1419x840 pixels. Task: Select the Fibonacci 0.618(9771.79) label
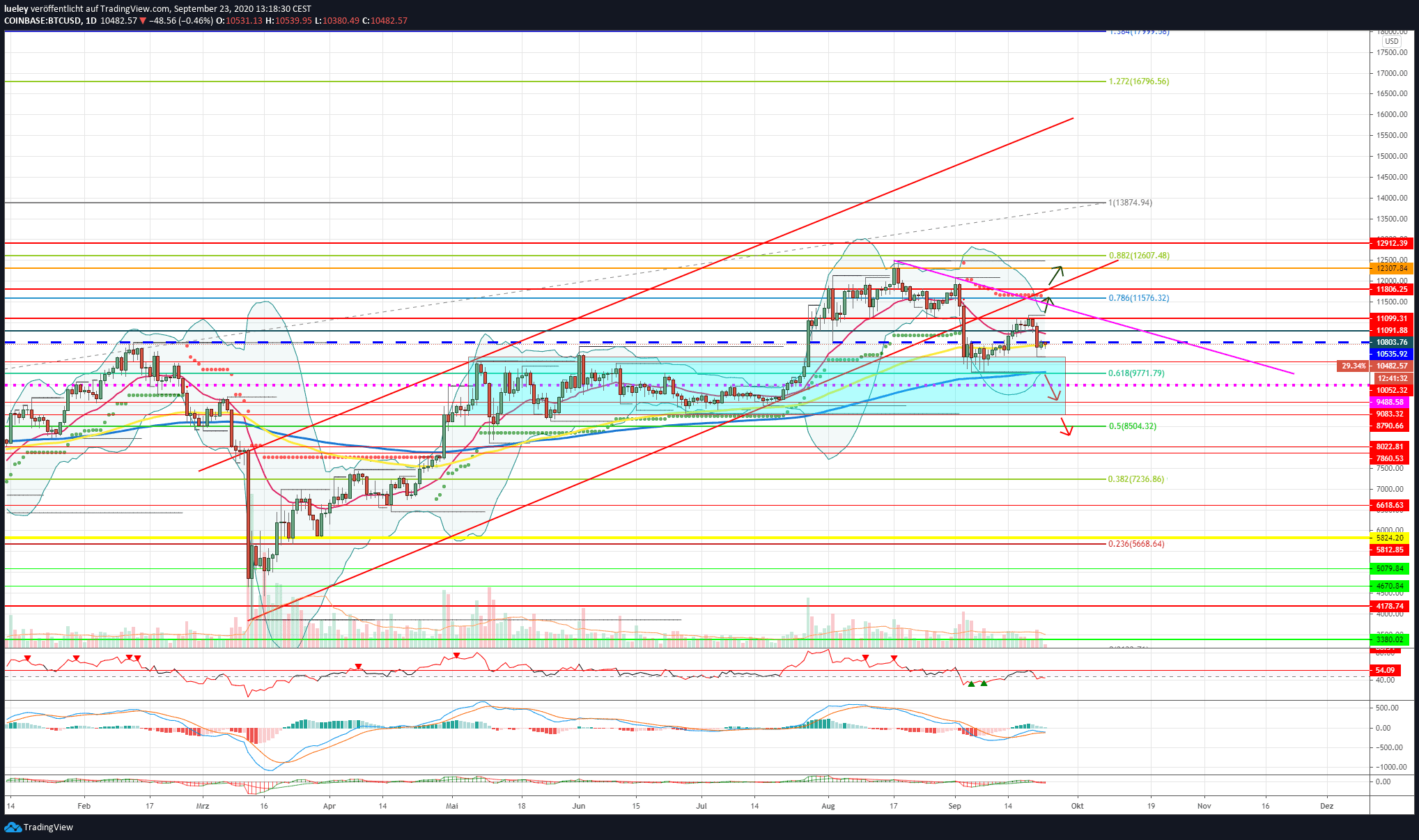[1136, 373]
